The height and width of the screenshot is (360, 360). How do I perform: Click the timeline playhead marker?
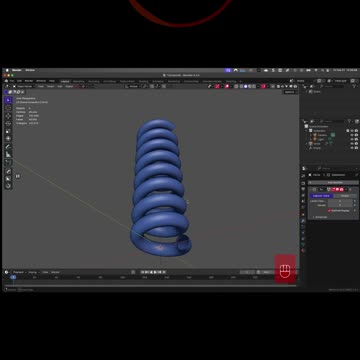click(13, 277)
